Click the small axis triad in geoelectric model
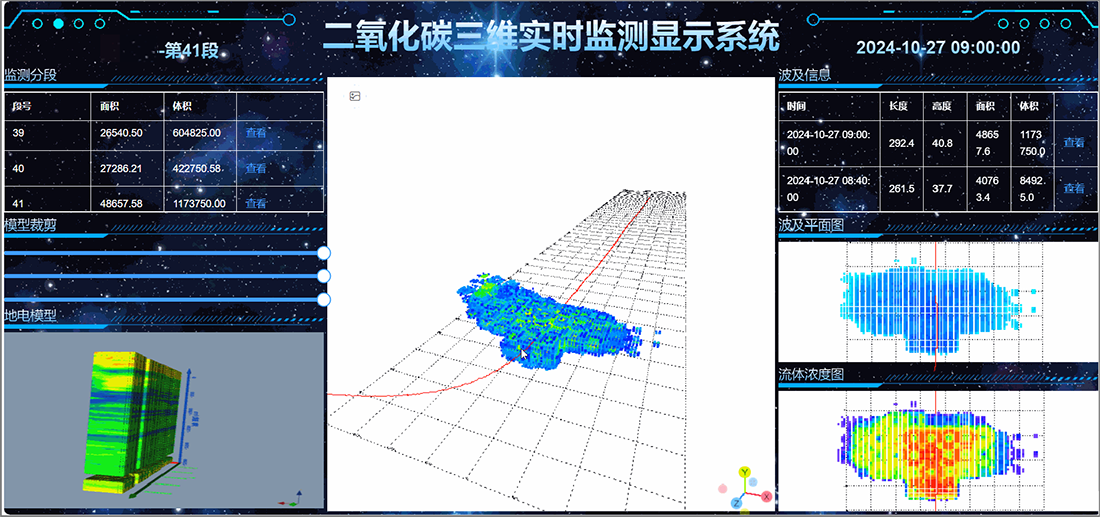The image size is (1100, 517). (296, 495)
